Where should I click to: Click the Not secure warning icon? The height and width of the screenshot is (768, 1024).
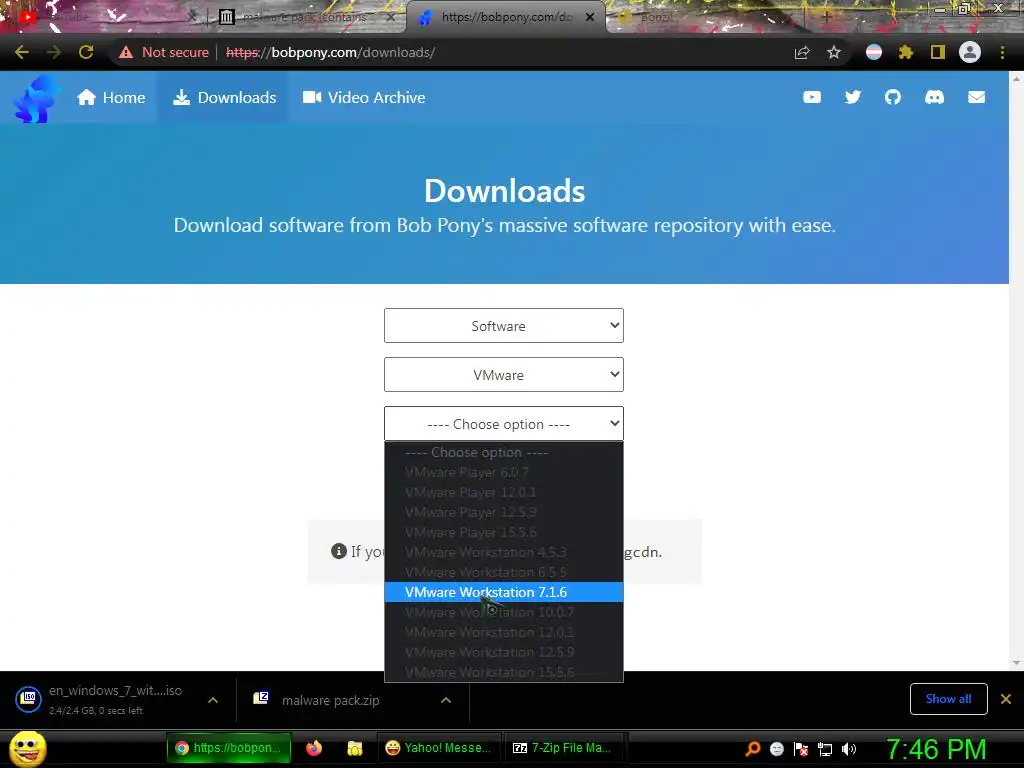(126, 52)
